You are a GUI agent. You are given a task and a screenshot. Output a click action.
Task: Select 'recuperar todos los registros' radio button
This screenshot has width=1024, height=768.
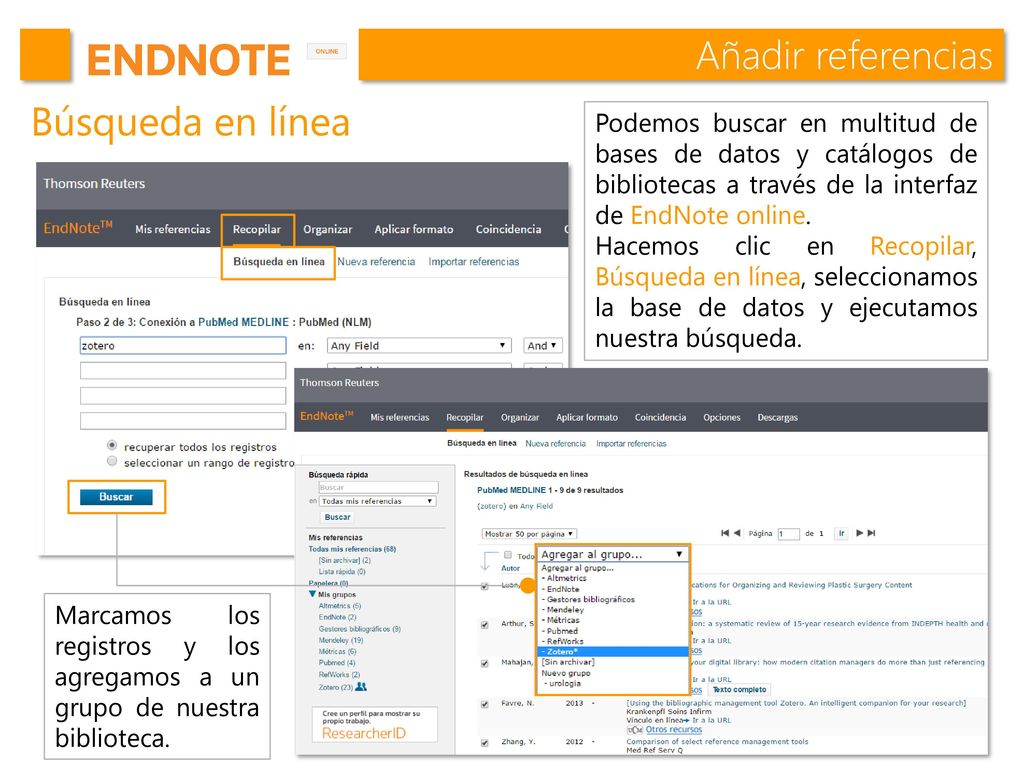point(112,445)
